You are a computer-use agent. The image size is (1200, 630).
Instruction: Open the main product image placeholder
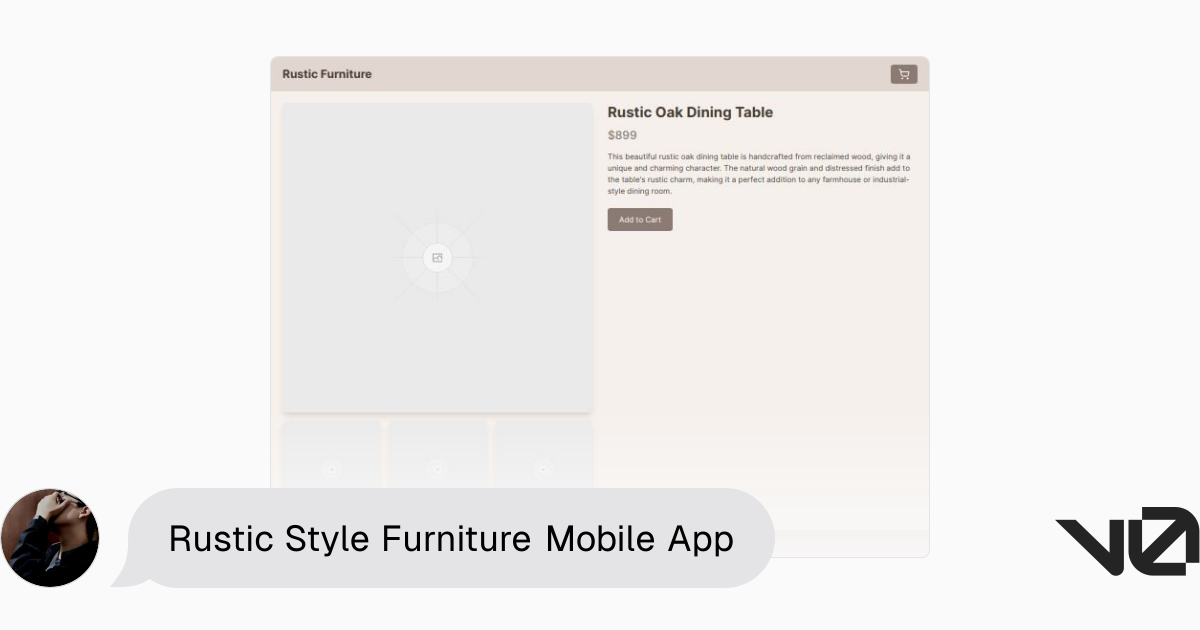[x=437, y=258]
